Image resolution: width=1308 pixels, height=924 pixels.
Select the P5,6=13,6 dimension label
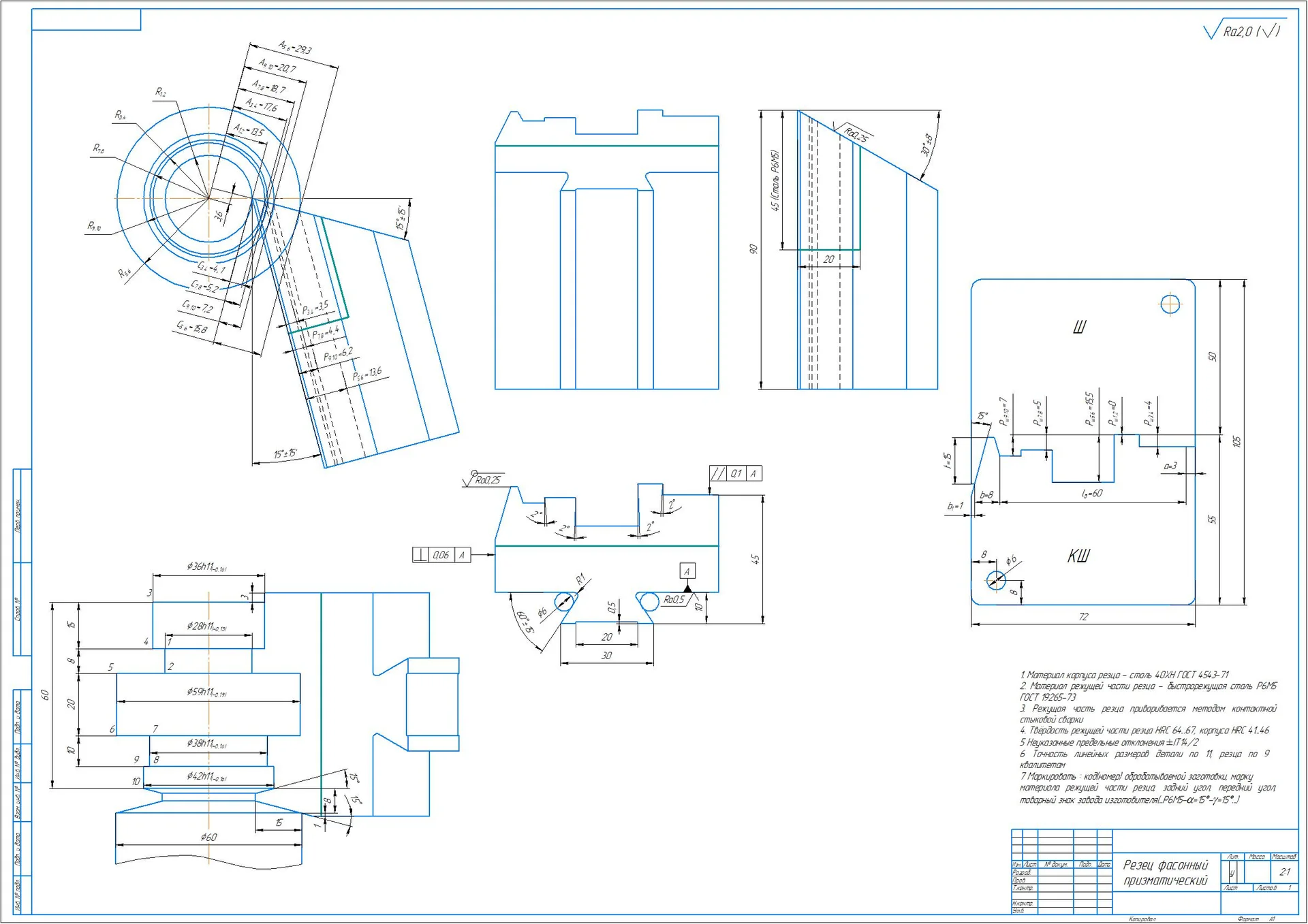point(367,375)
